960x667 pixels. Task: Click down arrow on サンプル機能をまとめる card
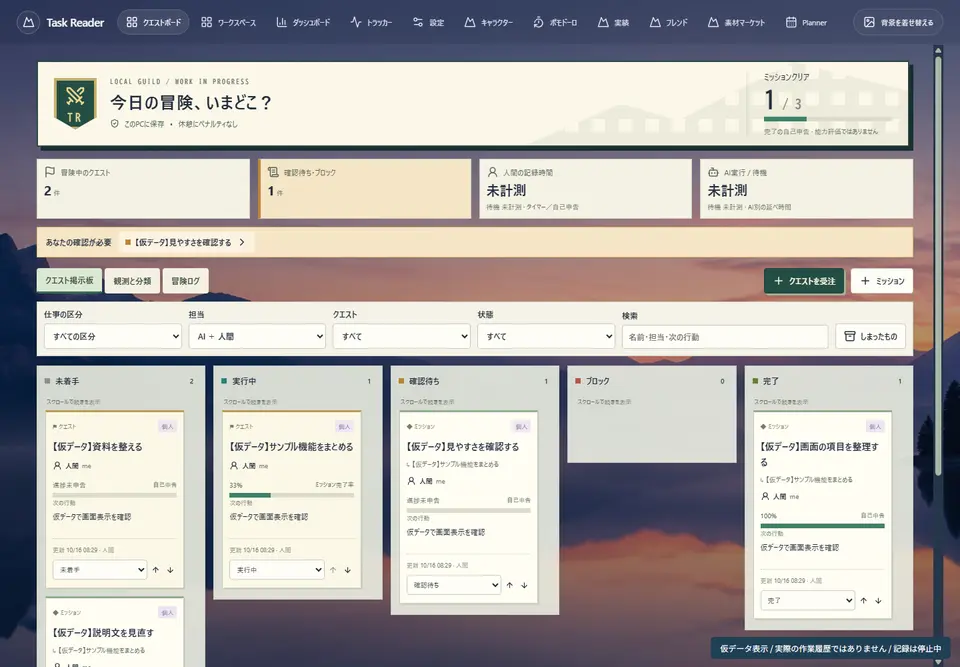347,570
